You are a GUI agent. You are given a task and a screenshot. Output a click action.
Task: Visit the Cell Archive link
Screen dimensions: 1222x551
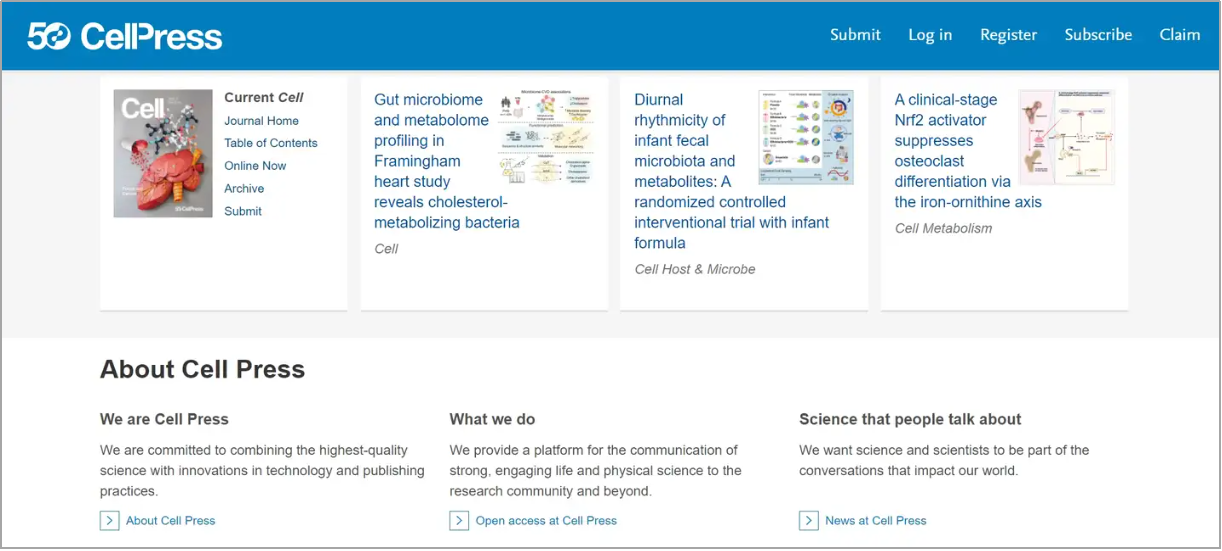pos(244,188)
